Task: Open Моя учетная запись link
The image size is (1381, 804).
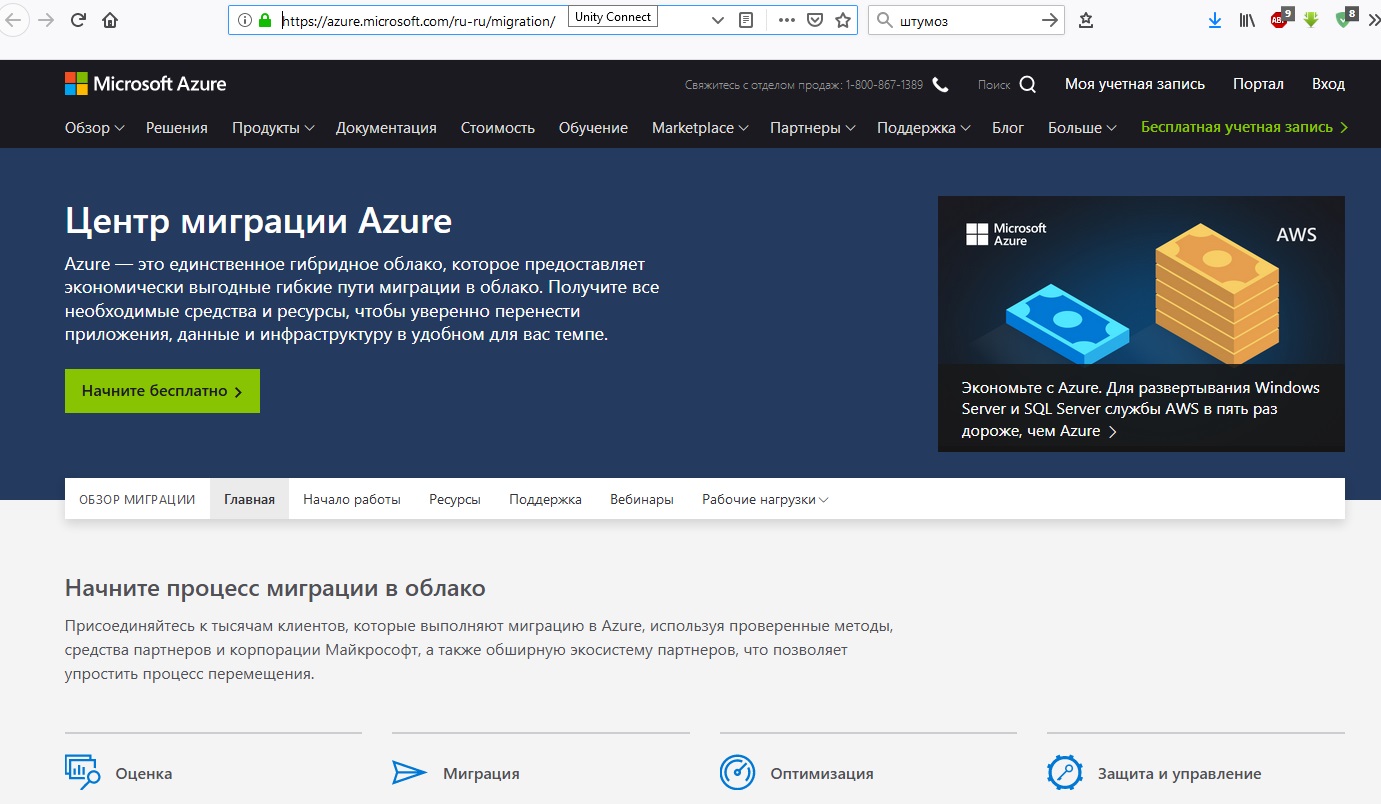Action: click(x=1135, y=84)
